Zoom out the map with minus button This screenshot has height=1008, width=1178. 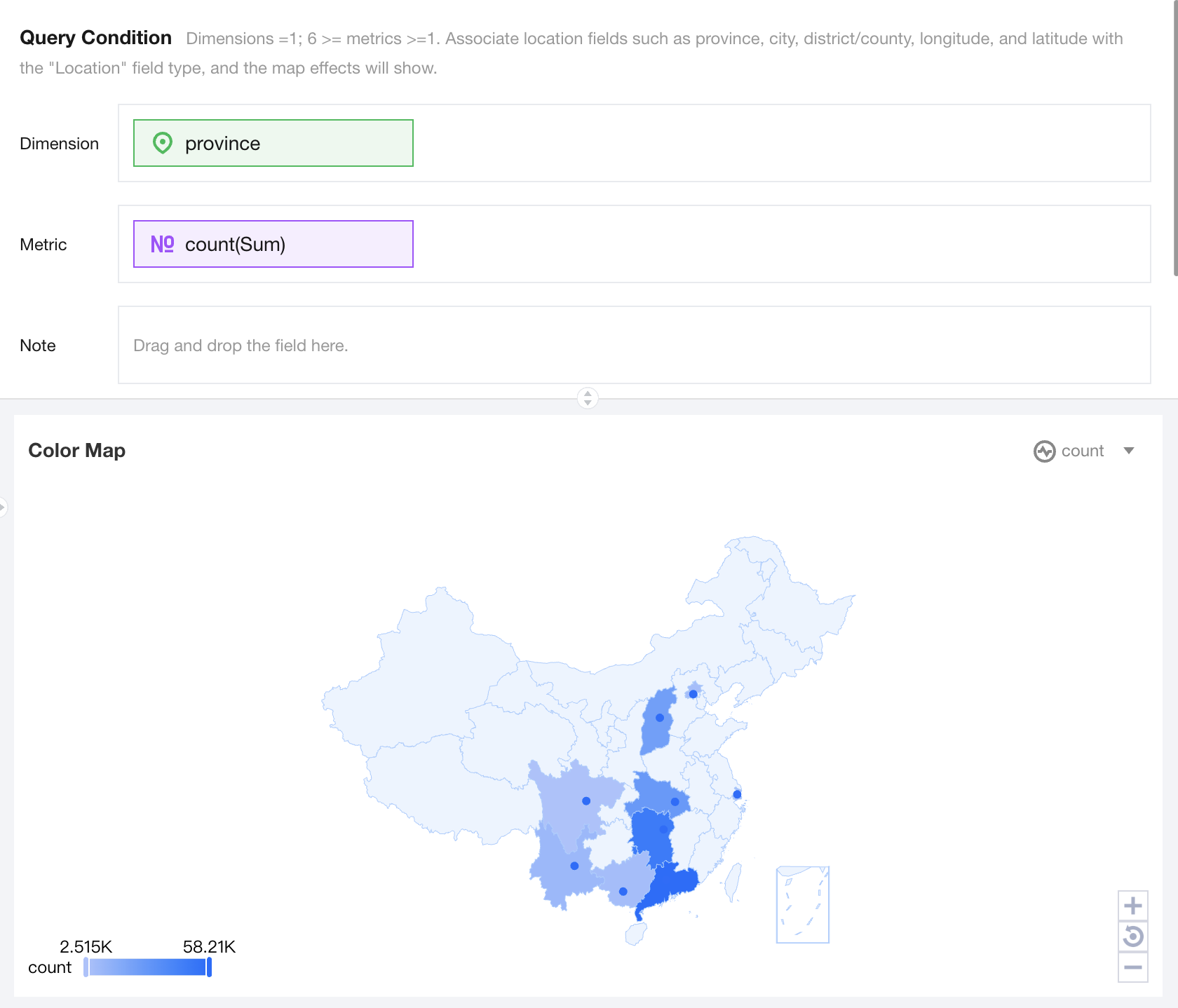coord(1132,967)
